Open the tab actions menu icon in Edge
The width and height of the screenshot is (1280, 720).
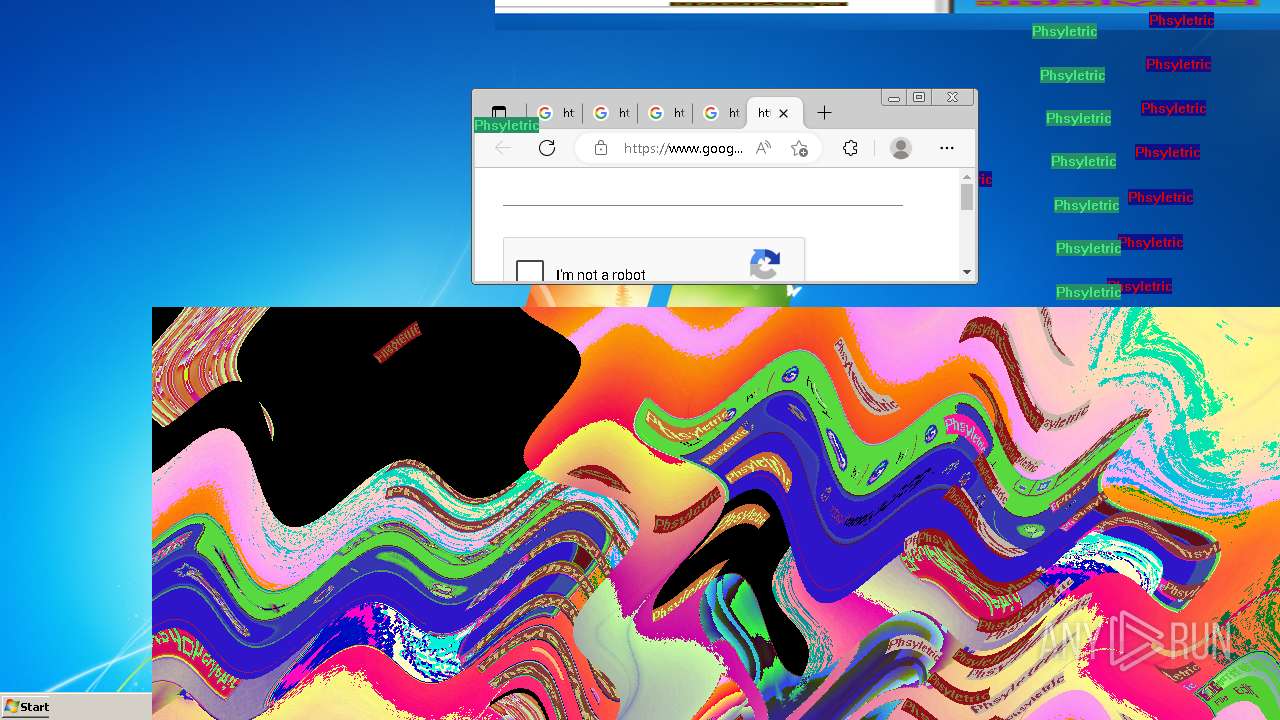point(499,111)
